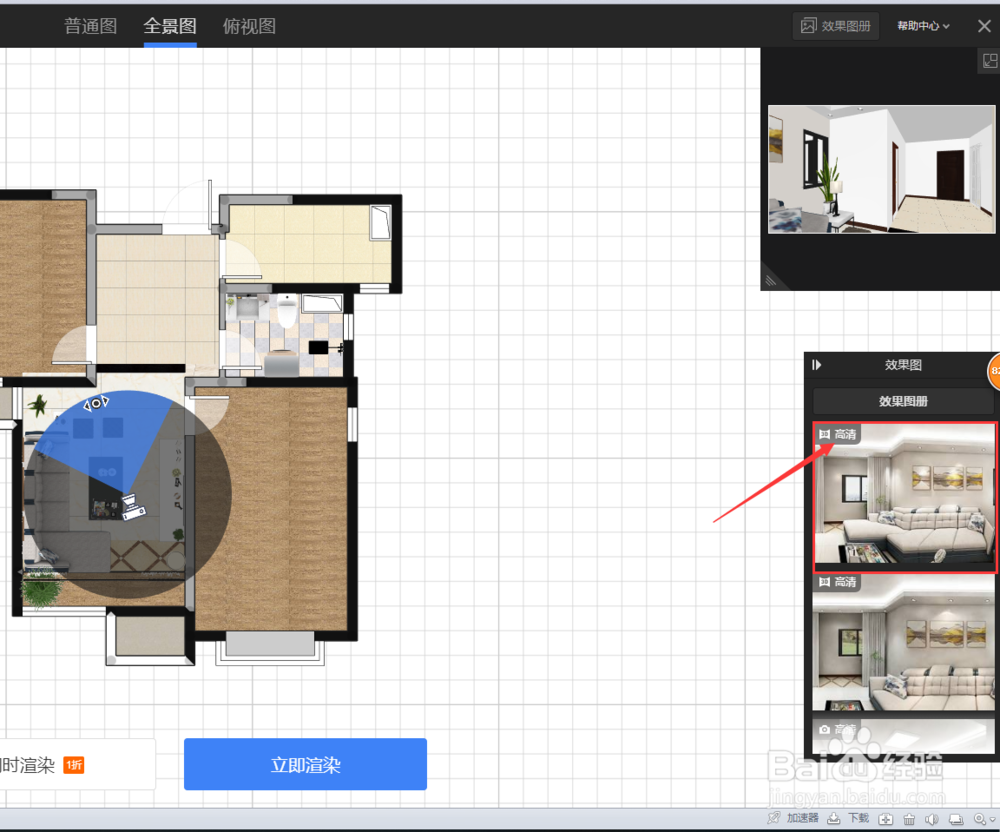
Task: Click the 效果图册 button in the side panel
Action: coord(902,401)
